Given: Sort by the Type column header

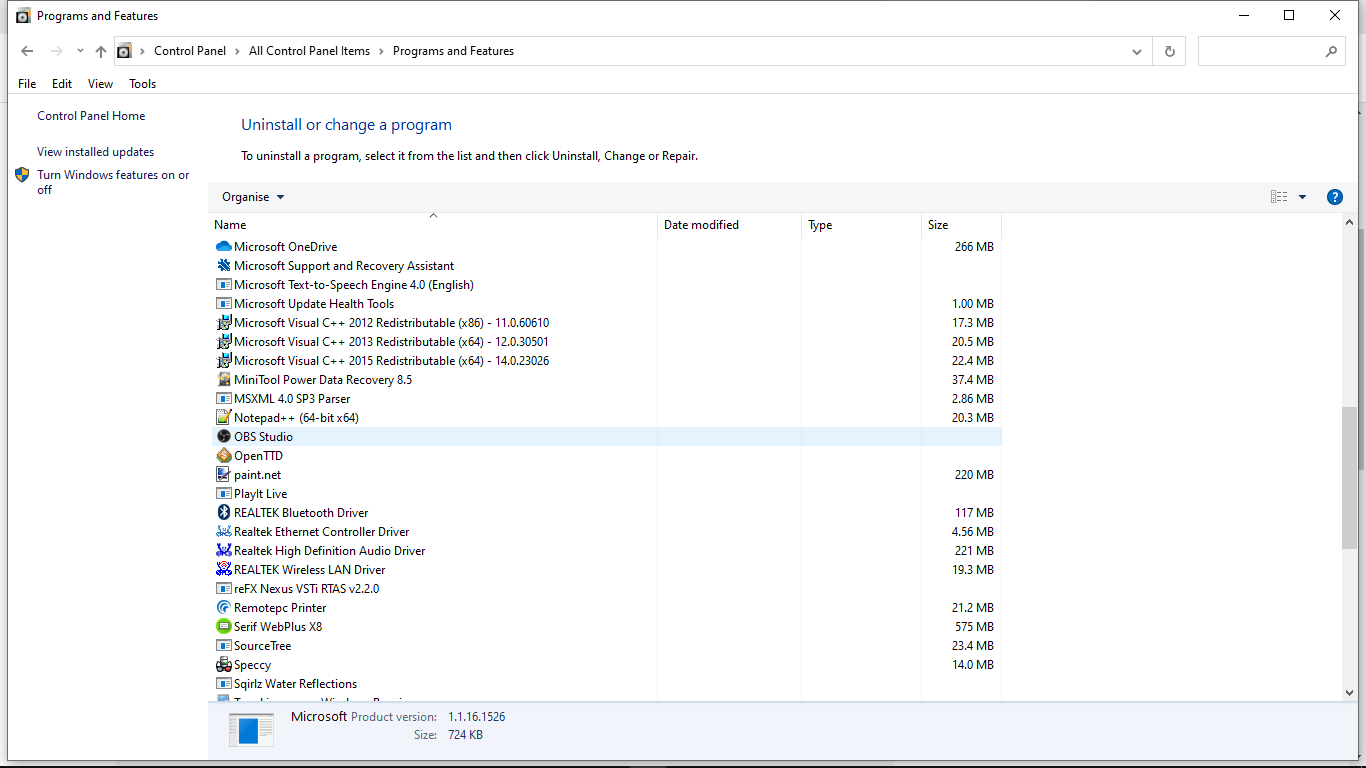Looking at the screenshot, I should tap(861, 225).
